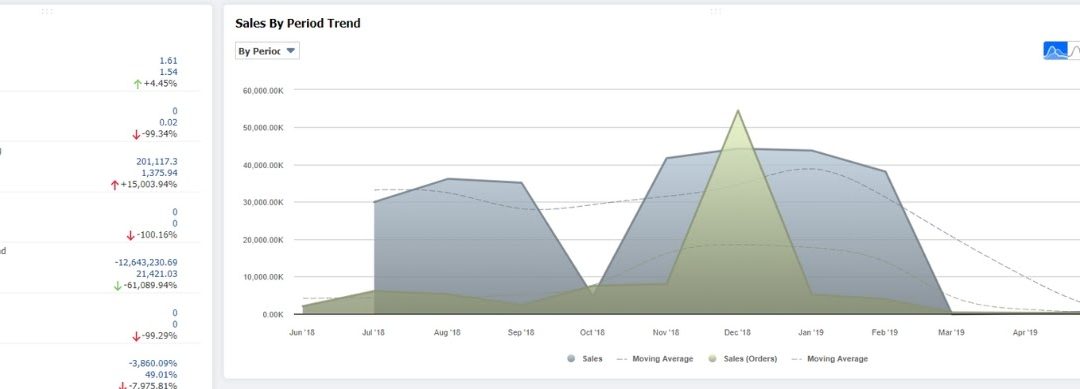Click the red down arrow beside -99.29%
The image size is (1080, 389).
[136, 336]
